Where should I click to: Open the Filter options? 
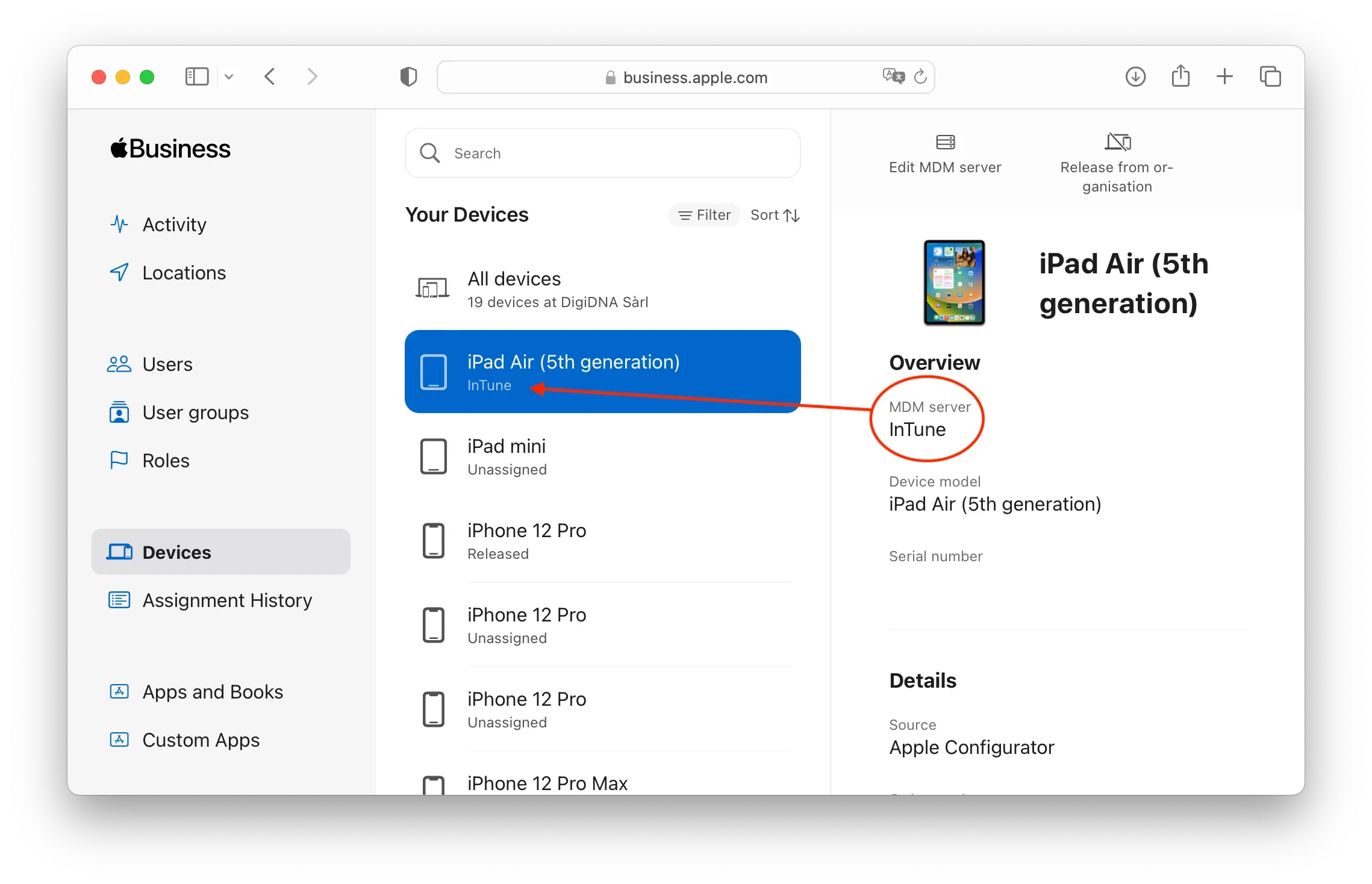(704, 215)
